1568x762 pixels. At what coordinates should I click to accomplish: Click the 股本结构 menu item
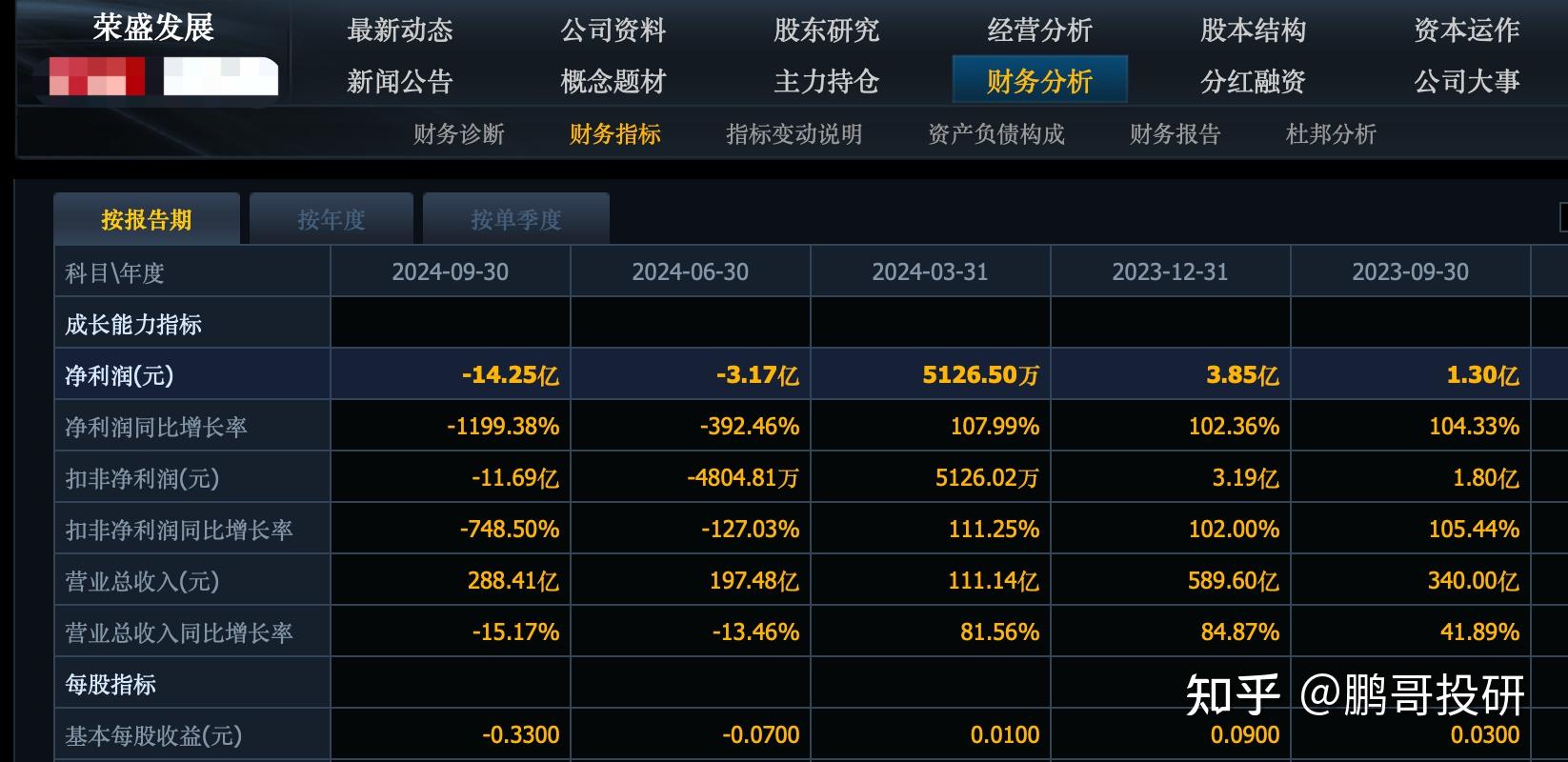(x=1253, y=30)
